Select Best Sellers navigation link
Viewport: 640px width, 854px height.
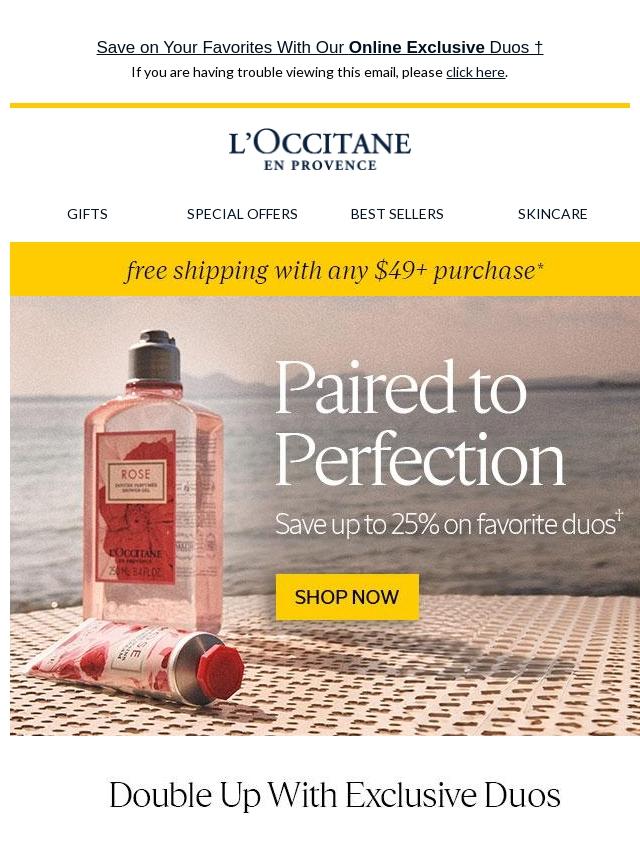pyautogui.click(x=397, y=214)
